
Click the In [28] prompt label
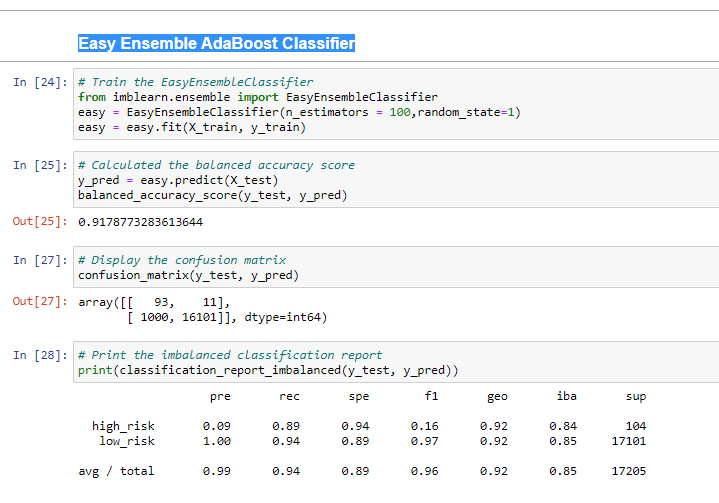(x=40, y=355)
